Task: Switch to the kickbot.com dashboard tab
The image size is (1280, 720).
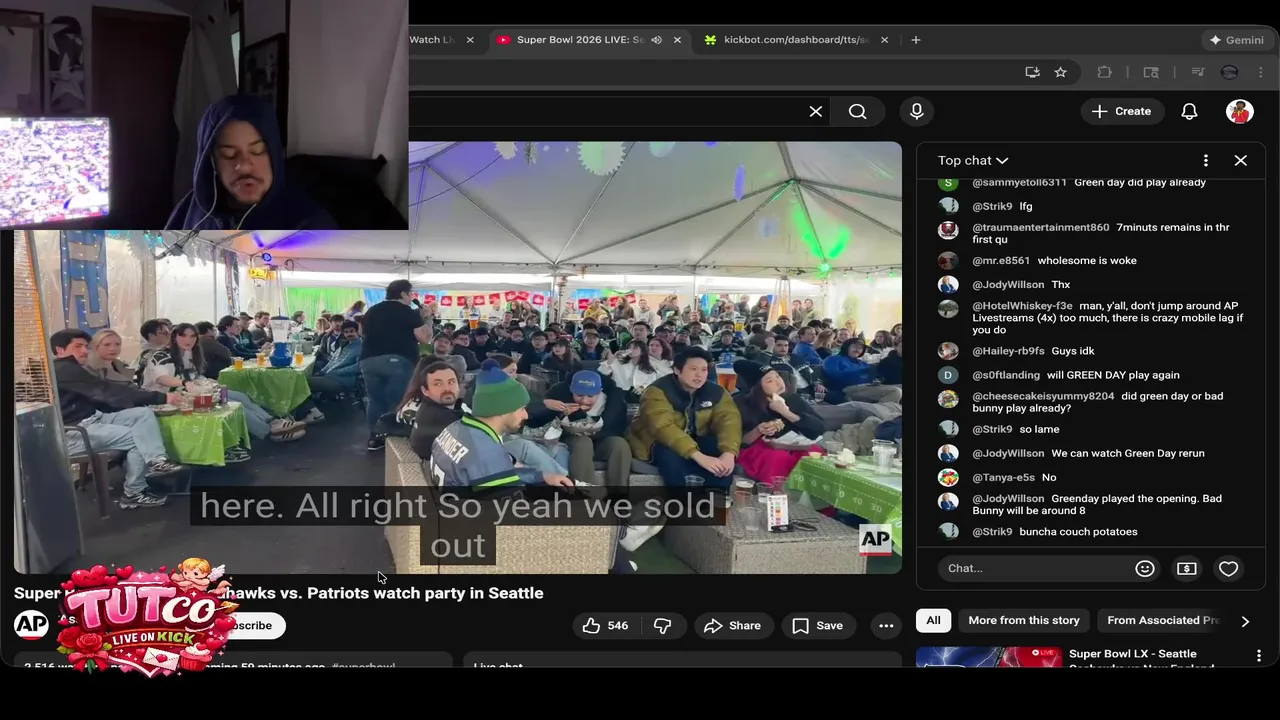Action: pyautogui.click(x=796, y=40)
